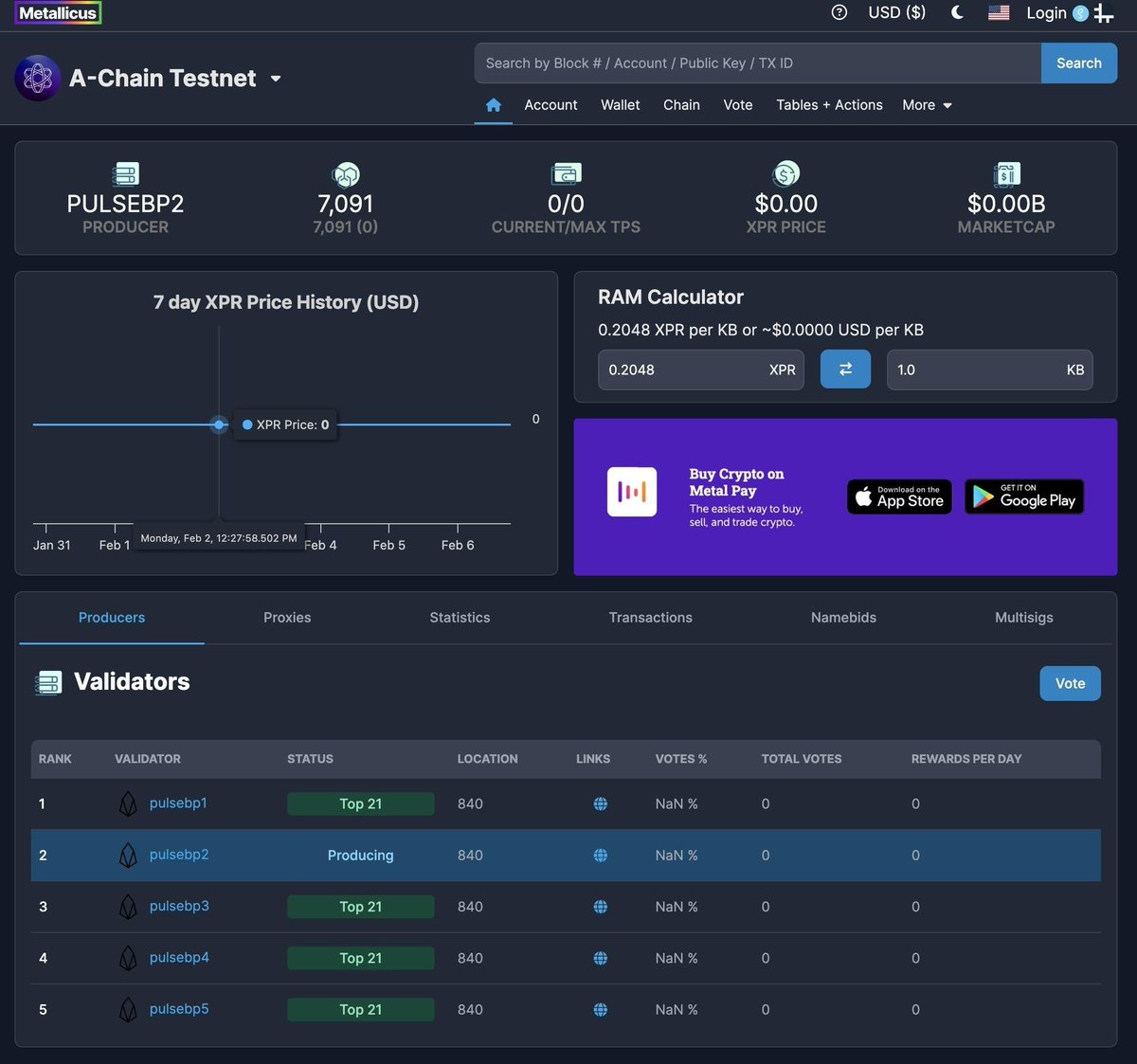Viewport: 1137px width, 1064px height.
Task: Click the PULSEBP2 producer stack icon
Action: [x=124, y=174]
